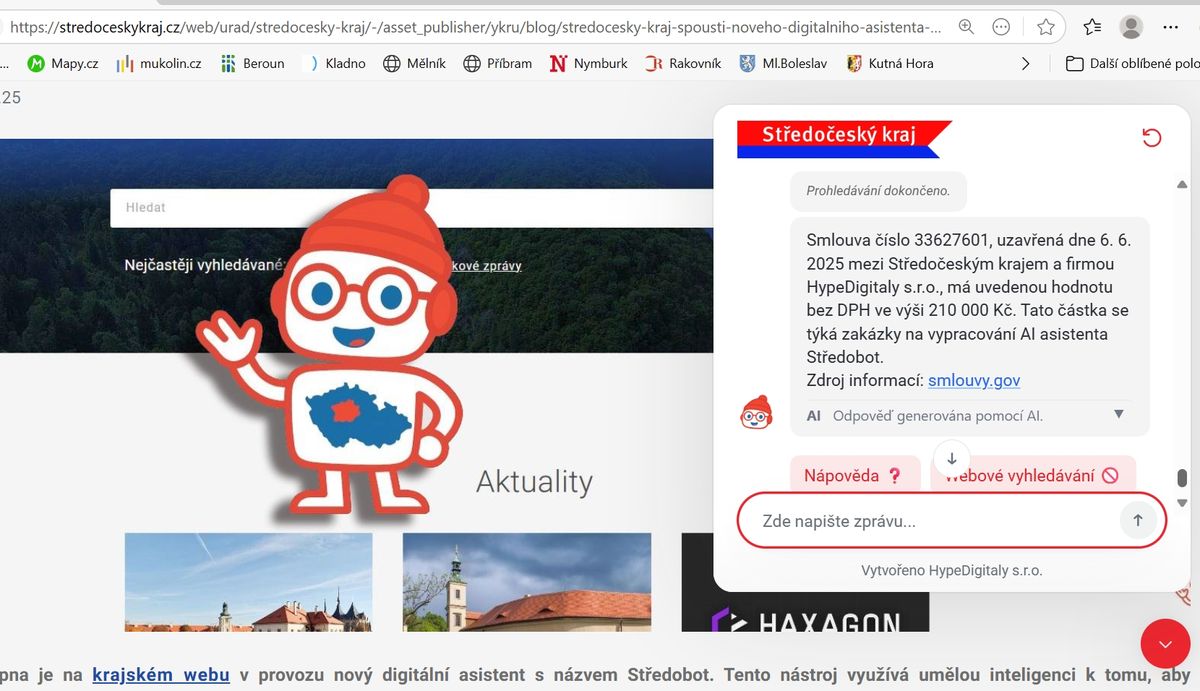The image size is (1200, 691).
Task: Open the krajském webu link in article
Action: 161,675
